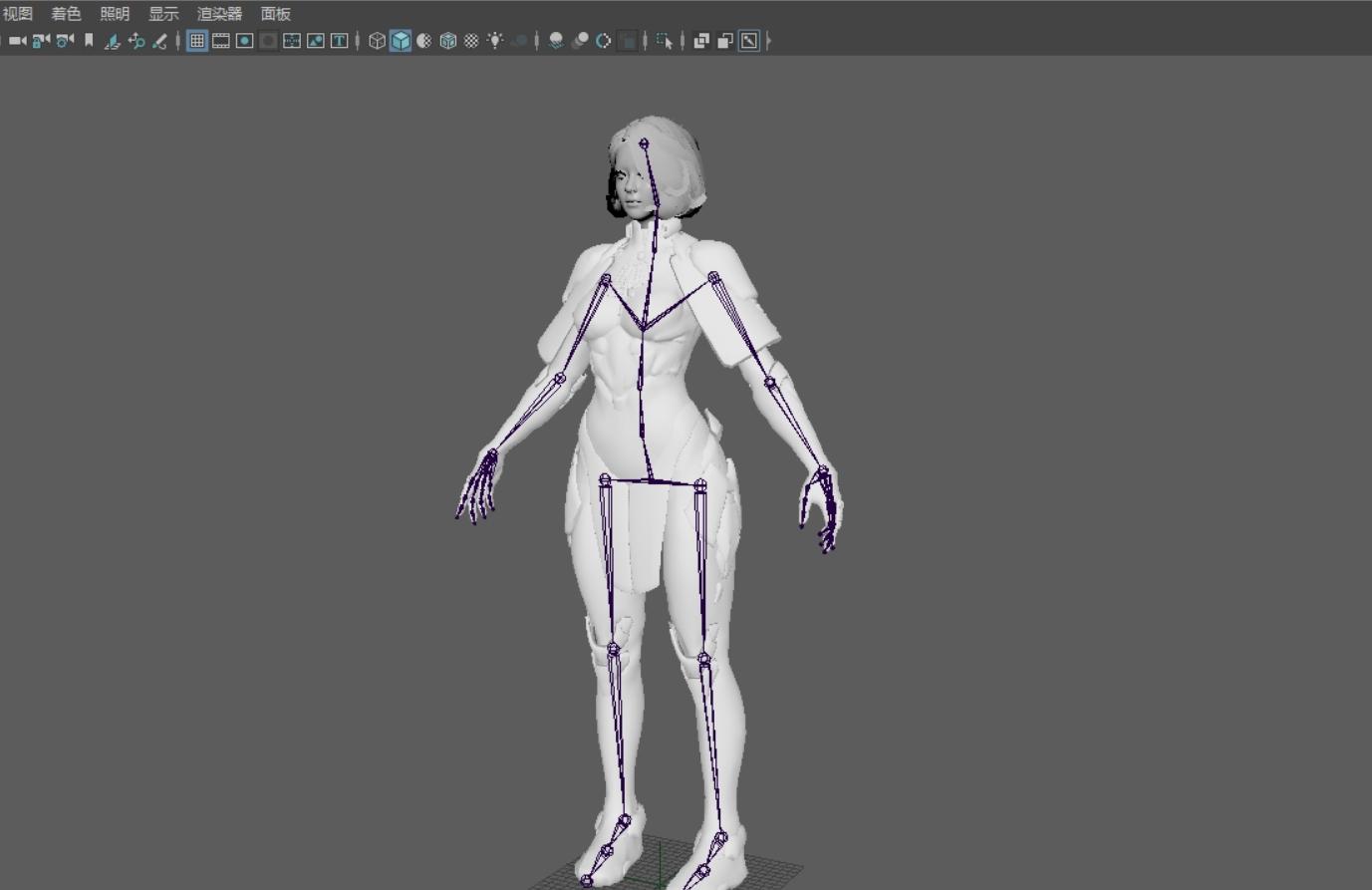This screenshot has height=890, width=1372.
Task: Toggle X-Ray Joints display
Action: tap(749, 41)
